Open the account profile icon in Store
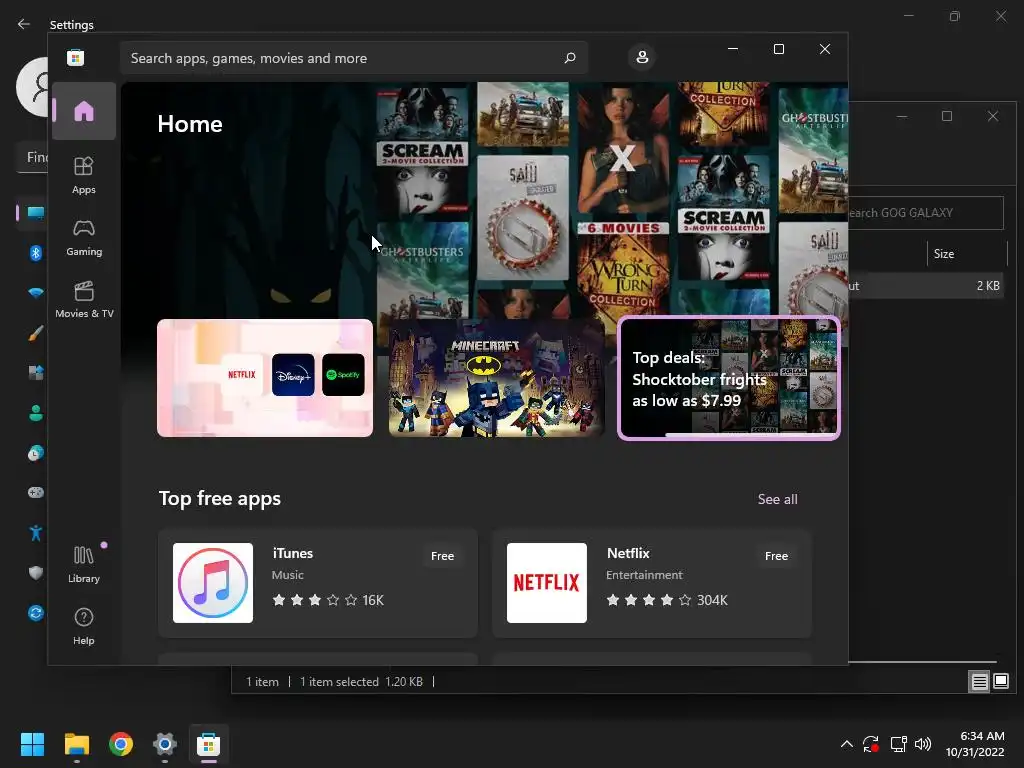Viewport: 1024px width, 768px height. coord(642,57)
